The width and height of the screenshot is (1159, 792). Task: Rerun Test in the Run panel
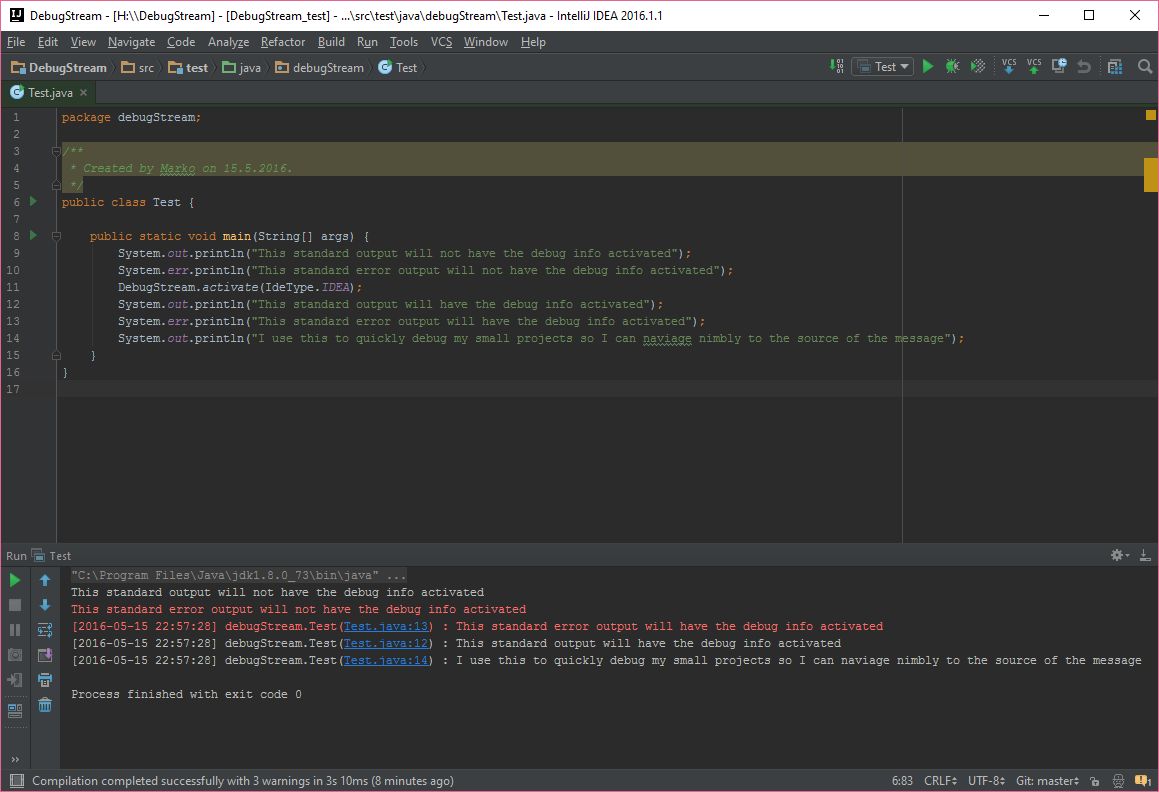(x=15, y=581)
